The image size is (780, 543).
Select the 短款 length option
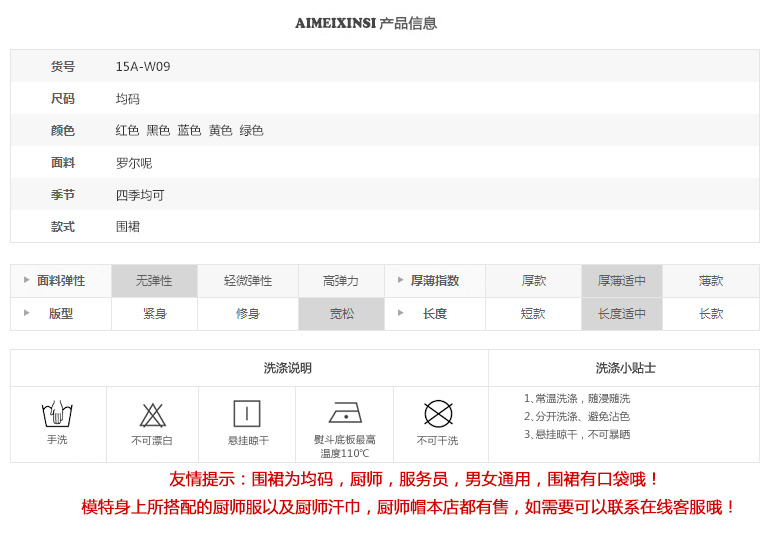(x=533, y=314)
